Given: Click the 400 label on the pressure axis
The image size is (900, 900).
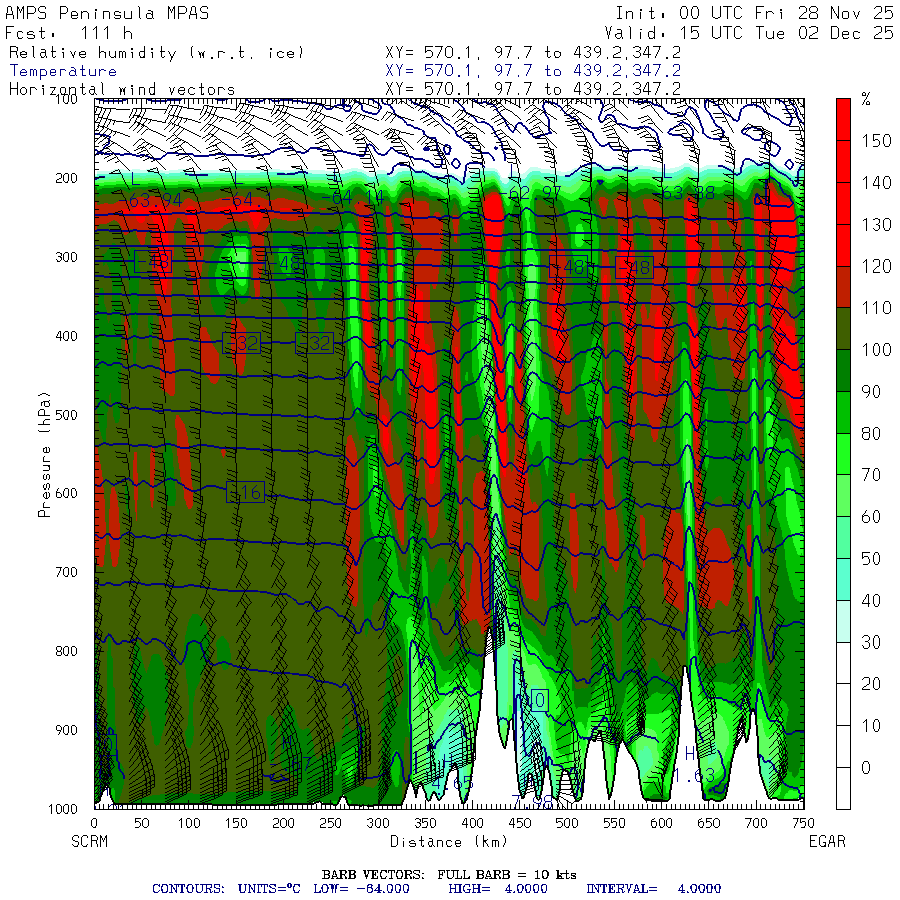Looking at the screenshot, I should tap(67, 336).
